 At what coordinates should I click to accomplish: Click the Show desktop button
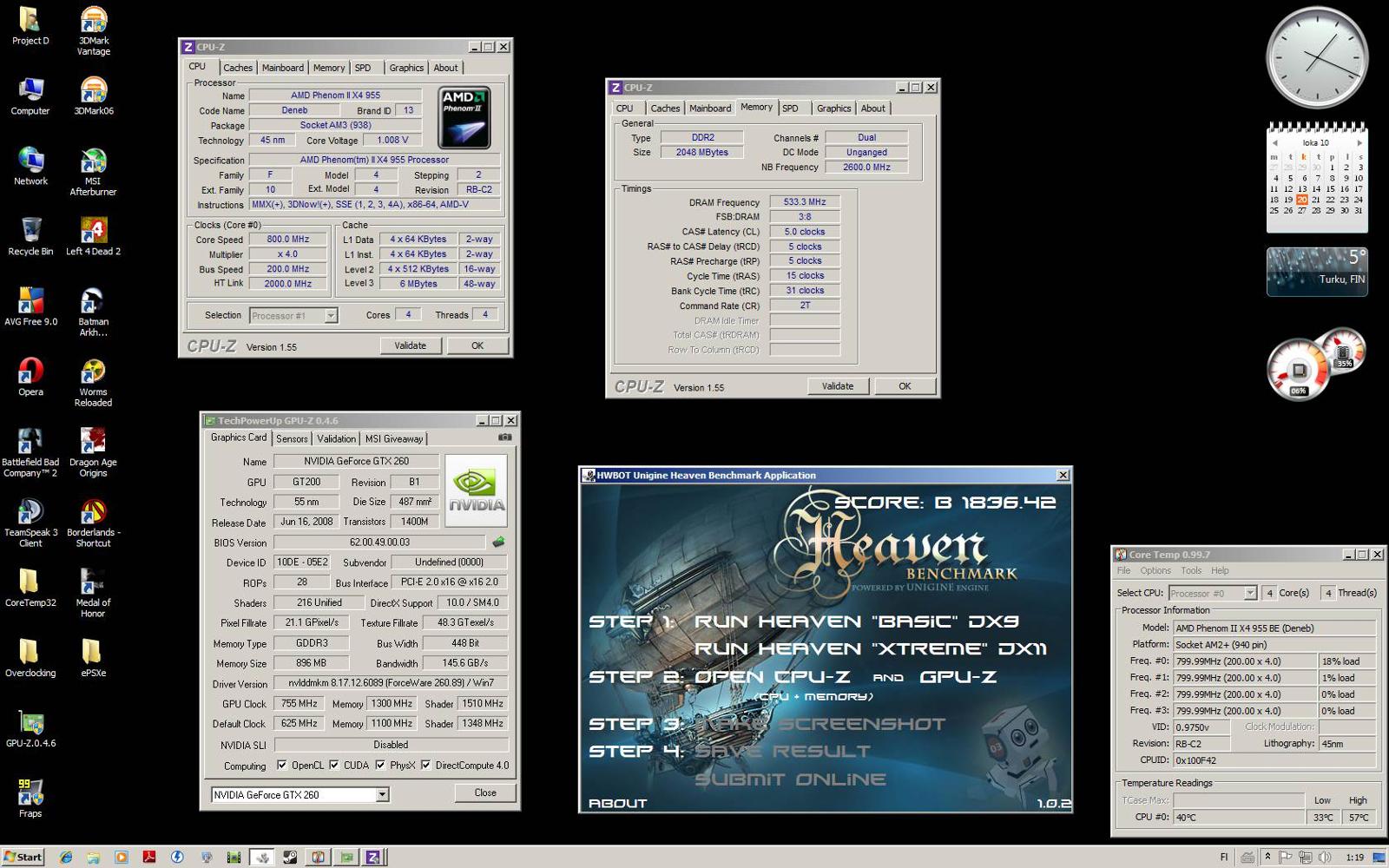click(x=1380, y=858)
